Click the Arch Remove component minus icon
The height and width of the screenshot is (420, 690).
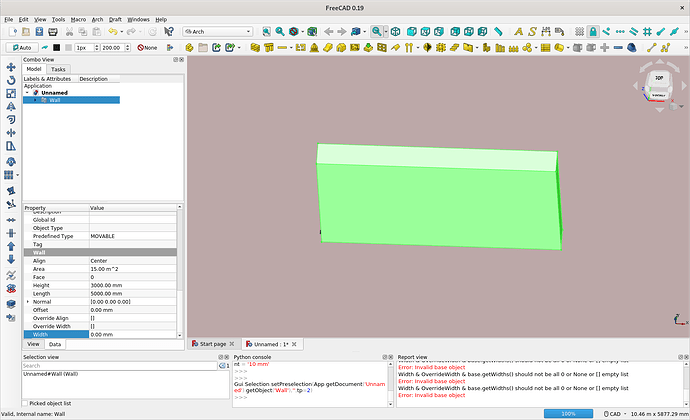(618, 48)
